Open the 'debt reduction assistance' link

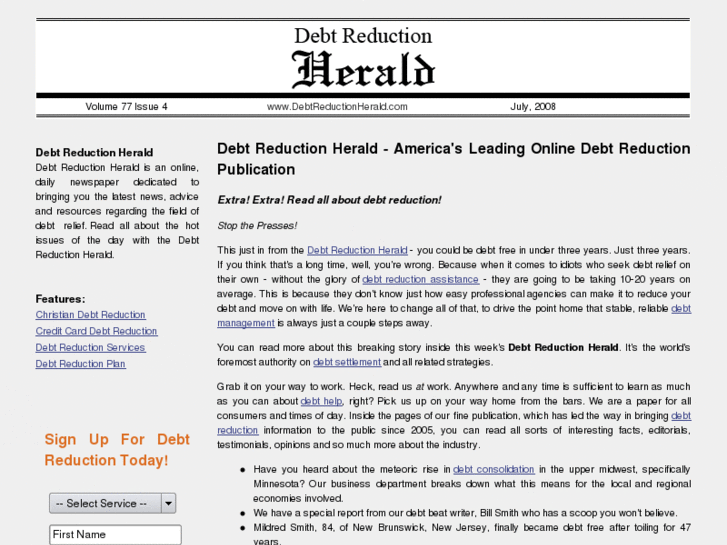click(421, 280)
